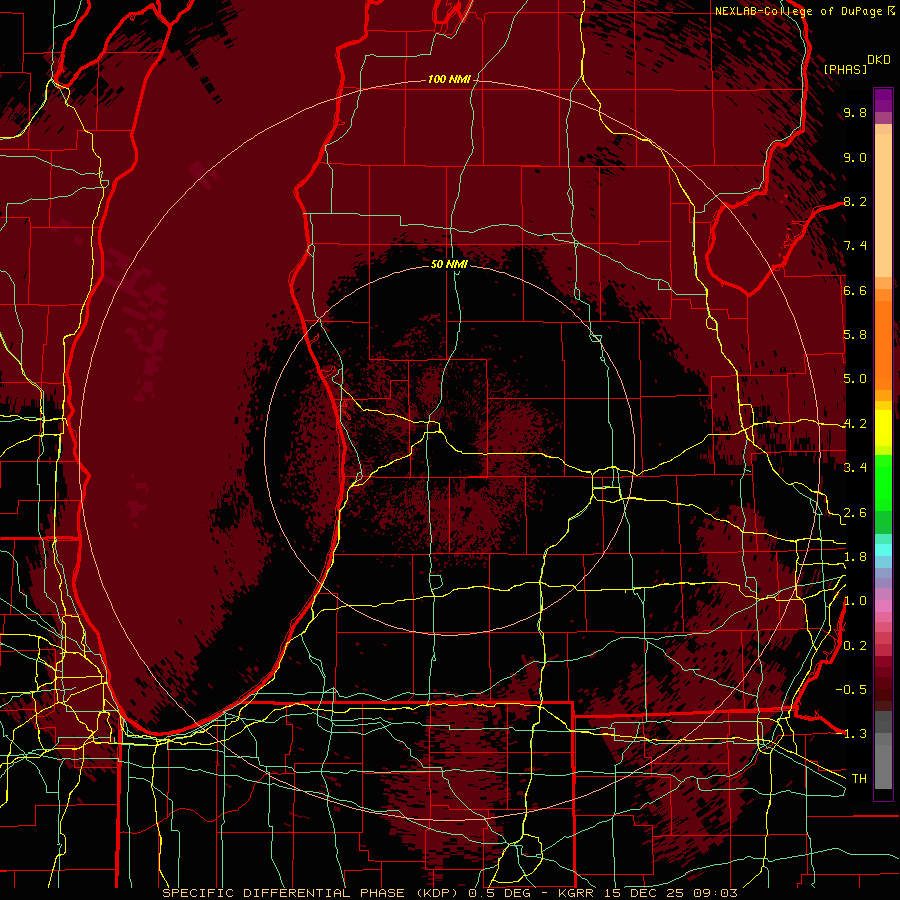Click the '5.8' scale value
The width and height of the screenshot is (900, 900).
point(855,335)
